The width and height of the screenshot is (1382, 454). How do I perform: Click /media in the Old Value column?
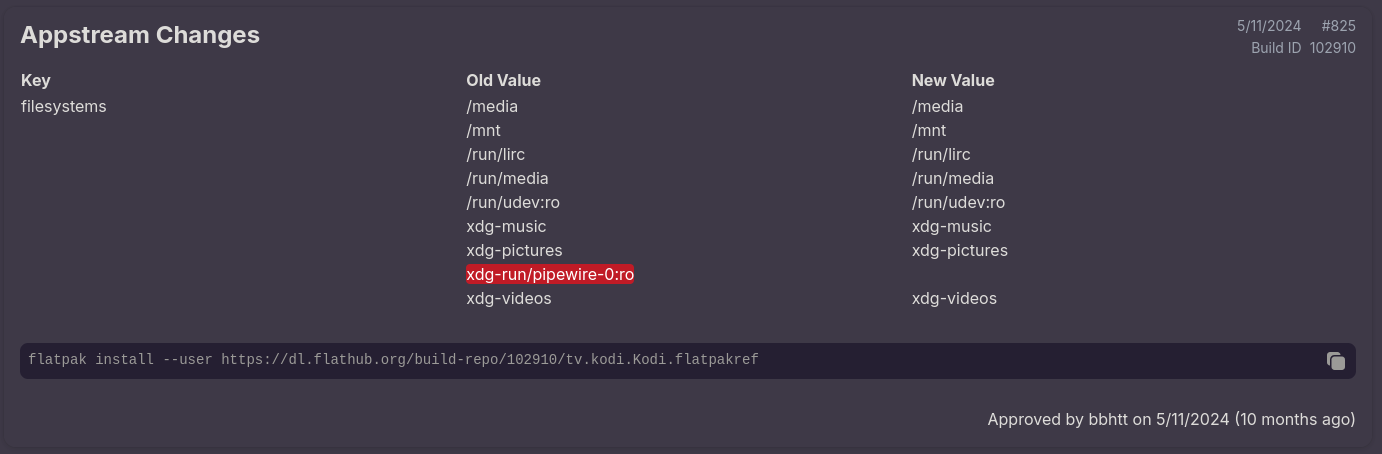492,106
